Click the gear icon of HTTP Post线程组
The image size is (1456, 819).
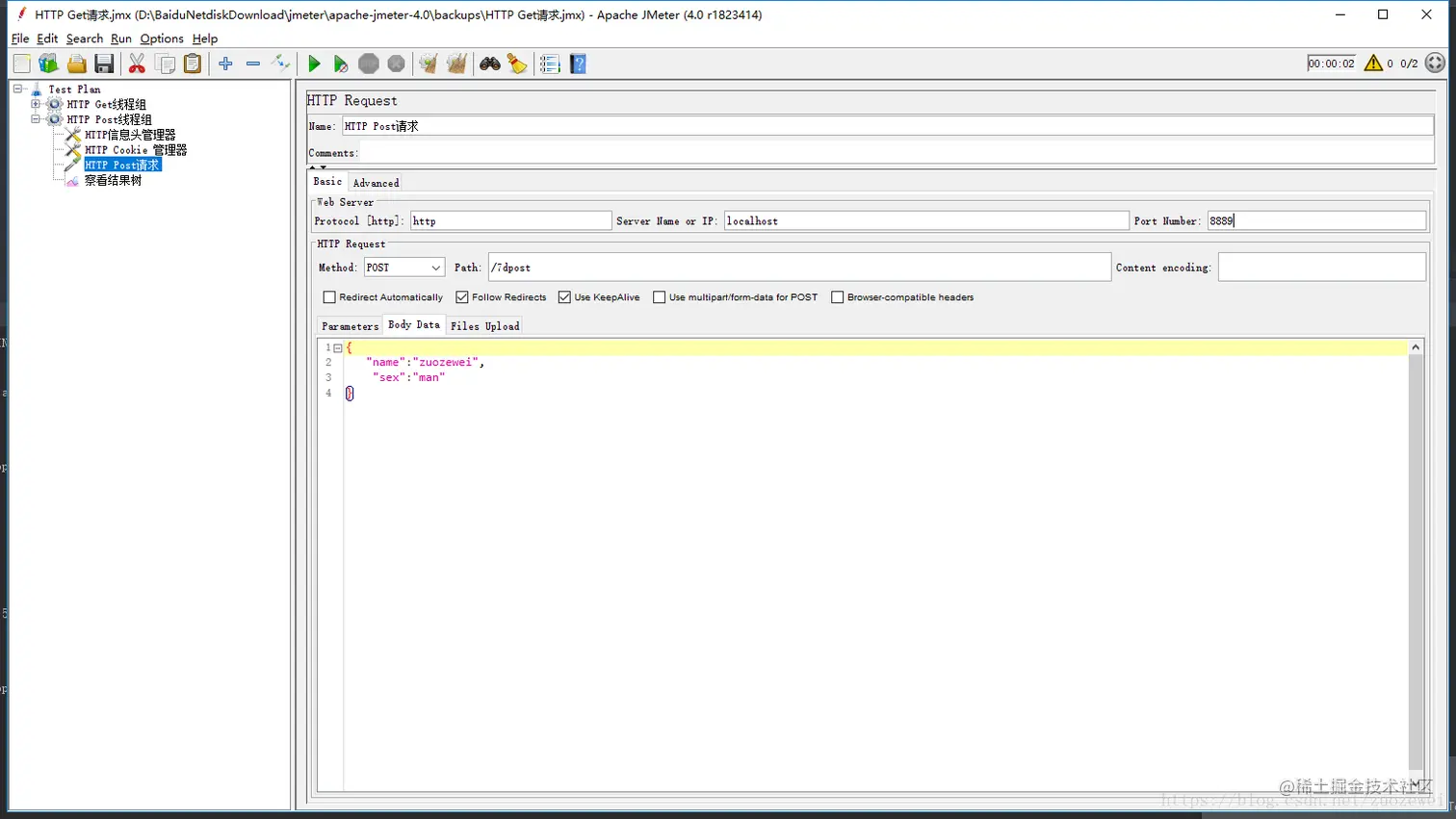pyautogui.click(x=55, y=119)
